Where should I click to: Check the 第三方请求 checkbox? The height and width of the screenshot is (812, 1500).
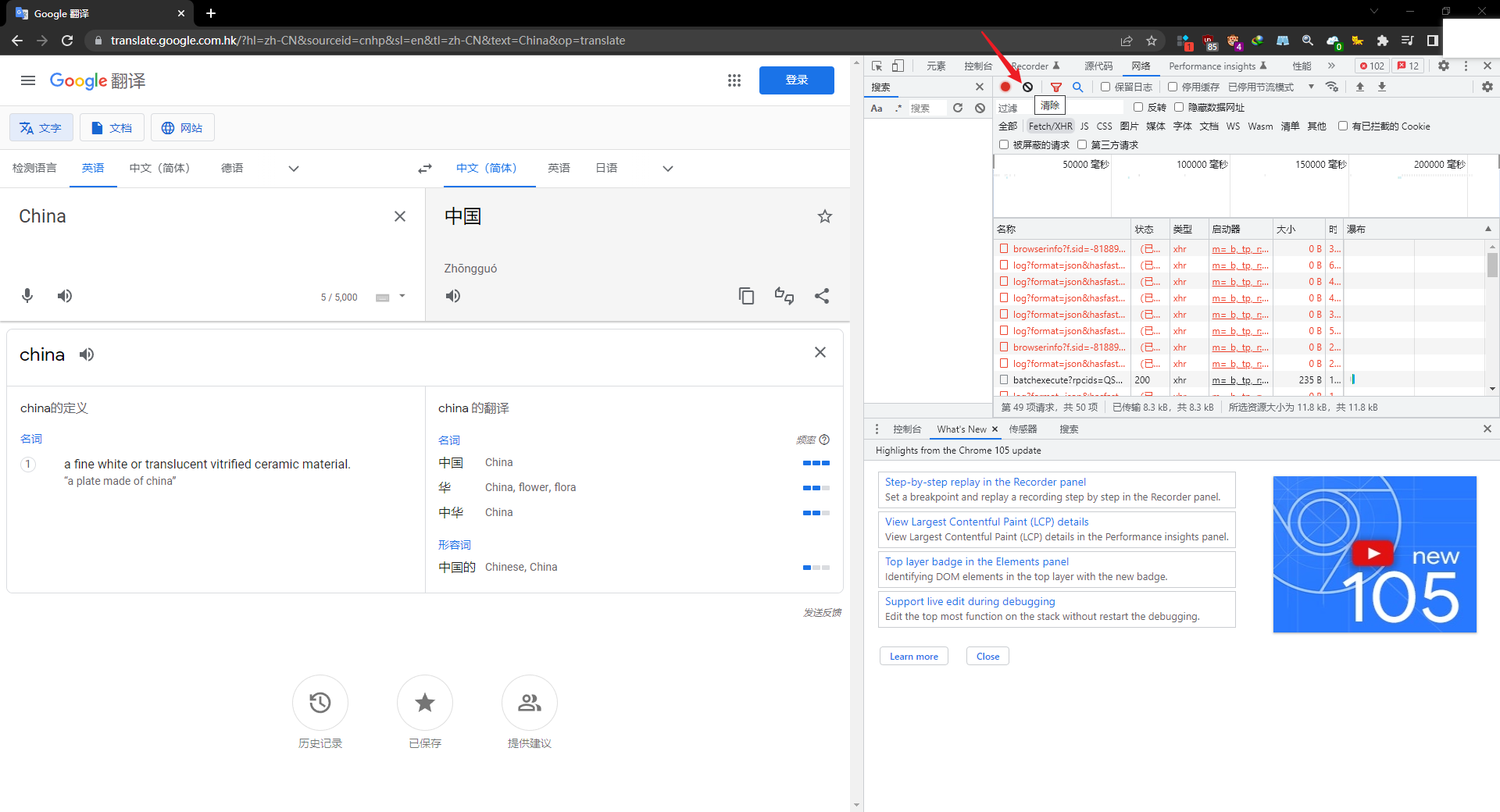pyautogui.click(x=1082, y=144)
